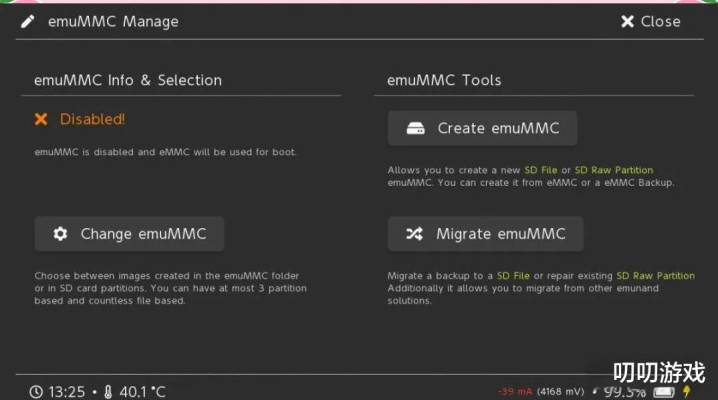Open Change emuMMC selection
Image resolution: width=718 pixels, height=400 pixels.
[x=129, y=234]
